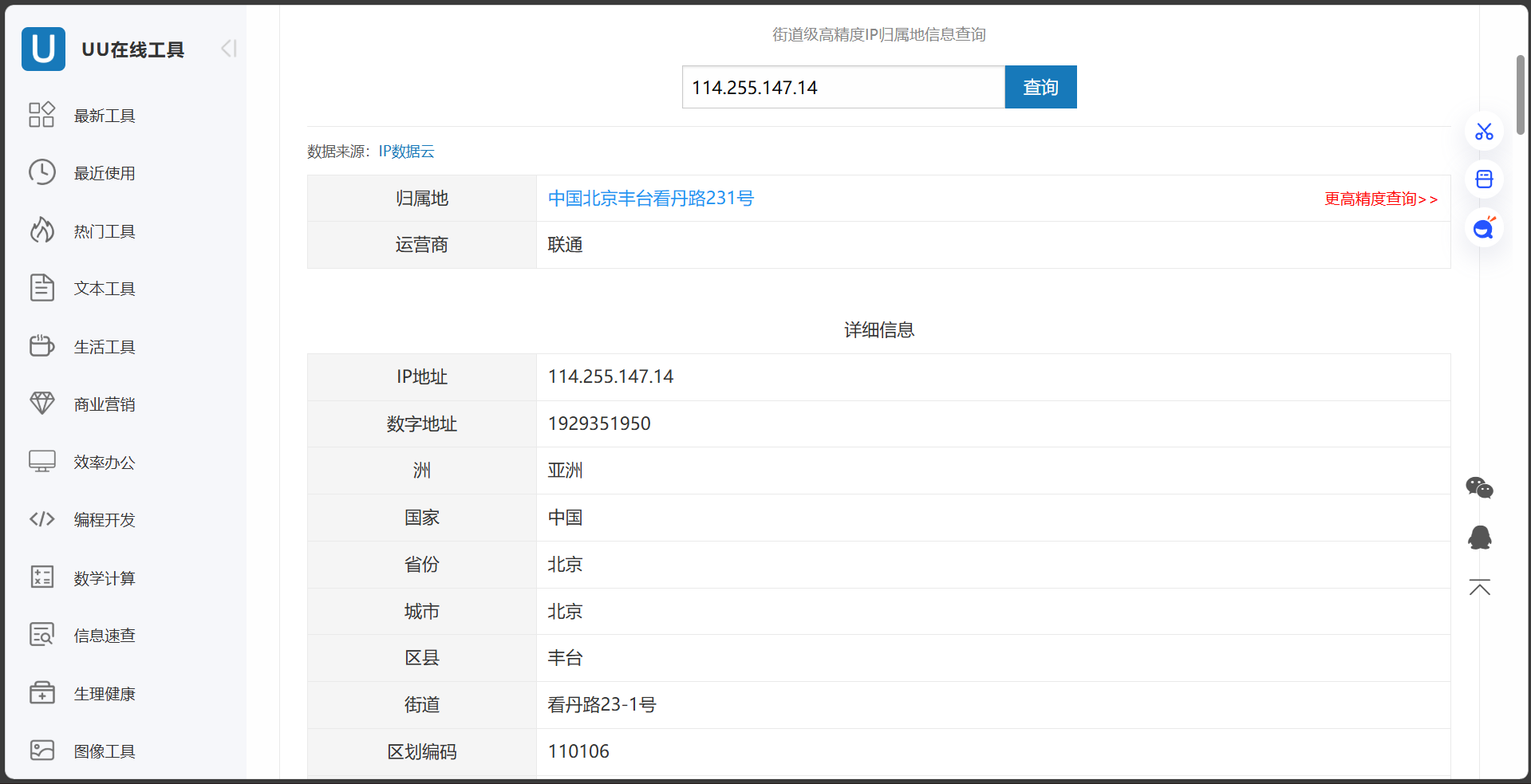The height and width of the screenshot is (784, 1531).
Task: Click the QQ penguin icon
Action: [1479, 538]
